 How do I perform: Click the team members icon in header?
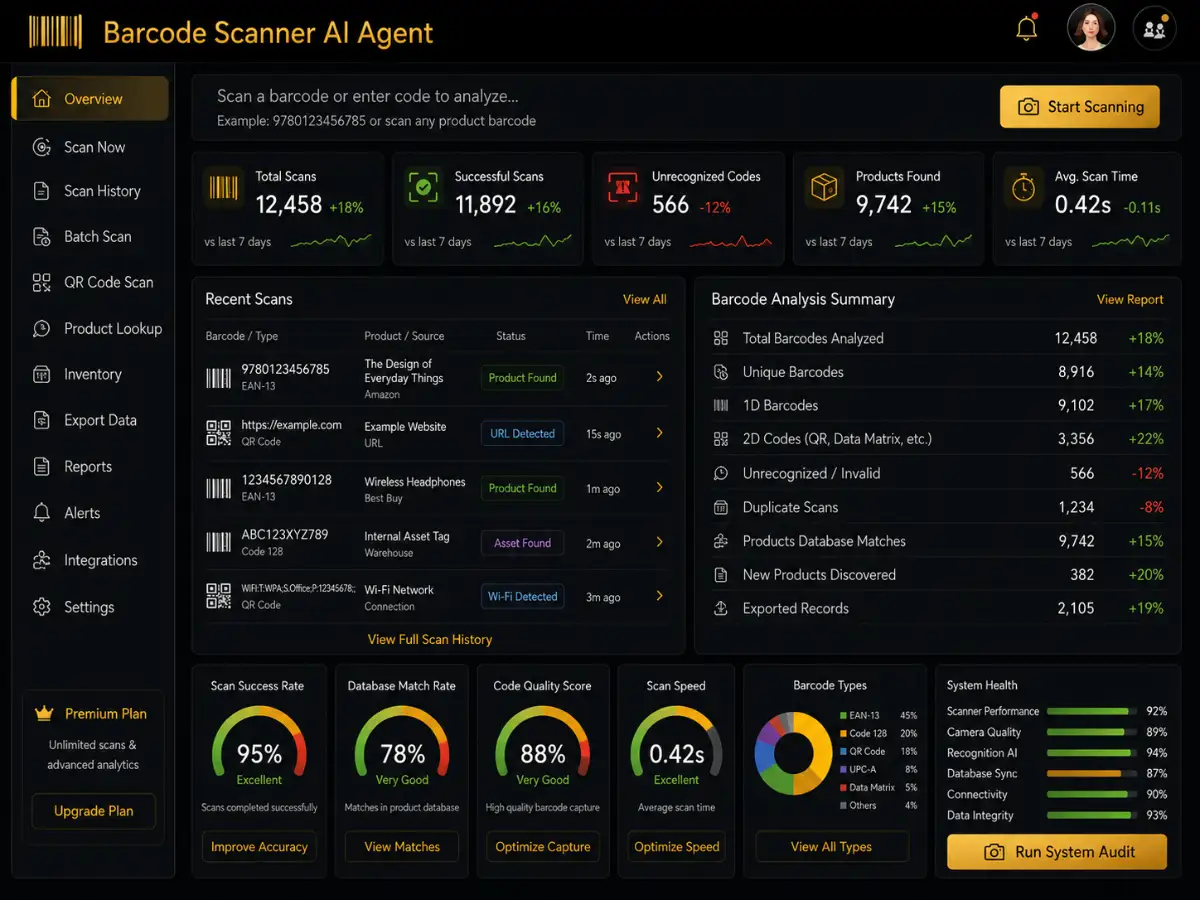pos(1154,29)
